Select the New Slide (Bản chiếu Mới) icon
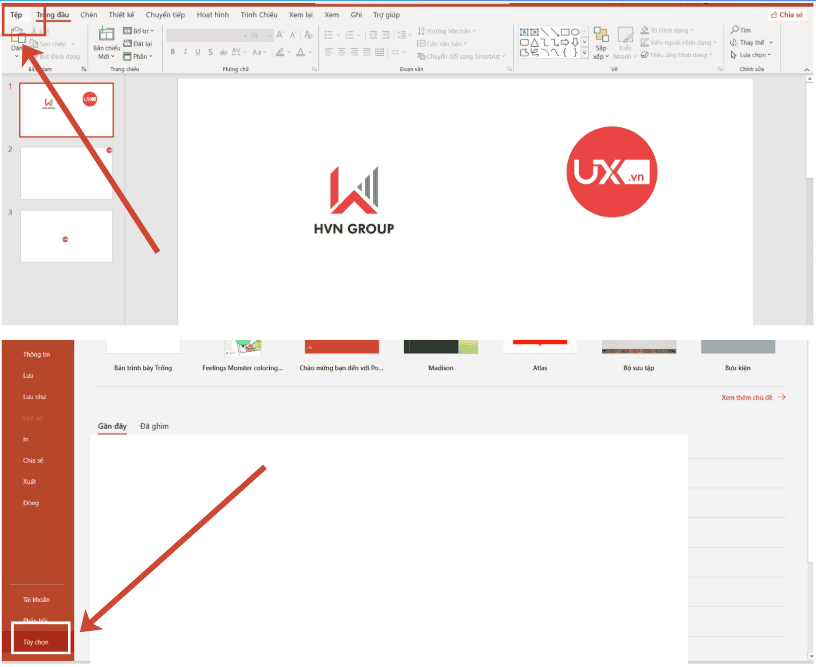Image resolution: width=816 pixels, height=667 pixels. [x=107, y=36]
